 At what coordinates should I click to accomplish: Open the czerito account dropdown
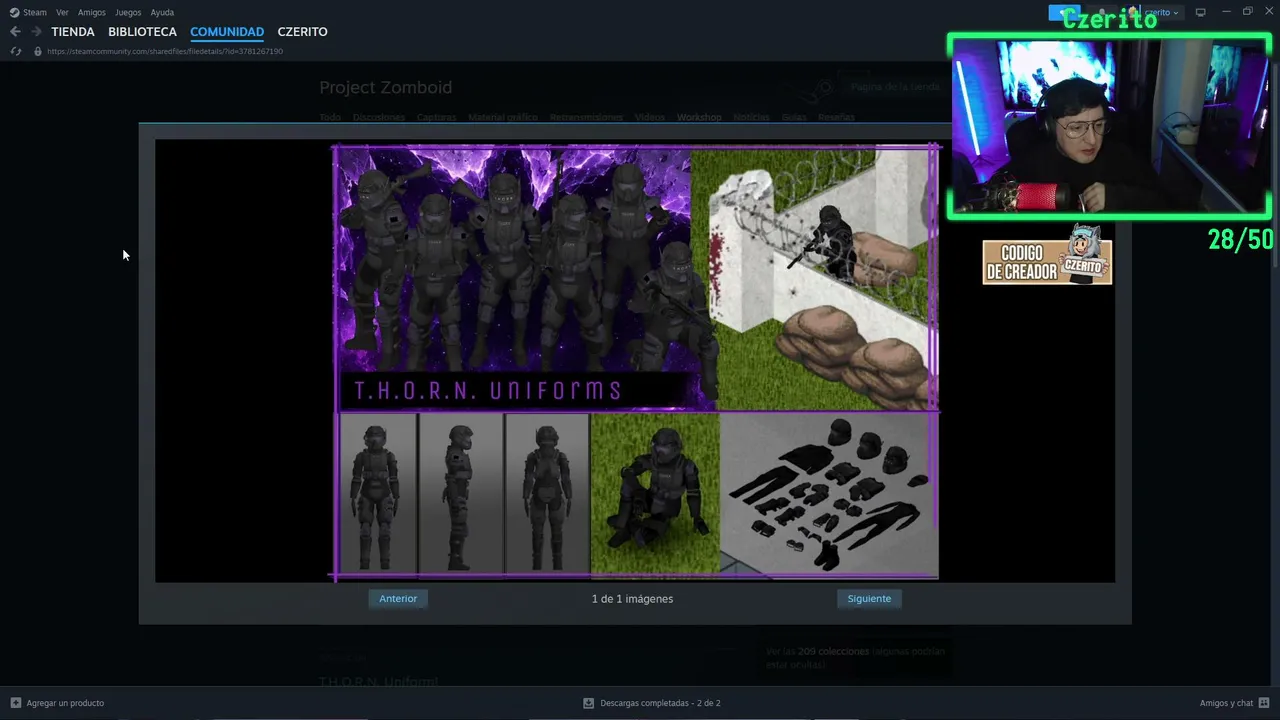(x=1161, y=12)
